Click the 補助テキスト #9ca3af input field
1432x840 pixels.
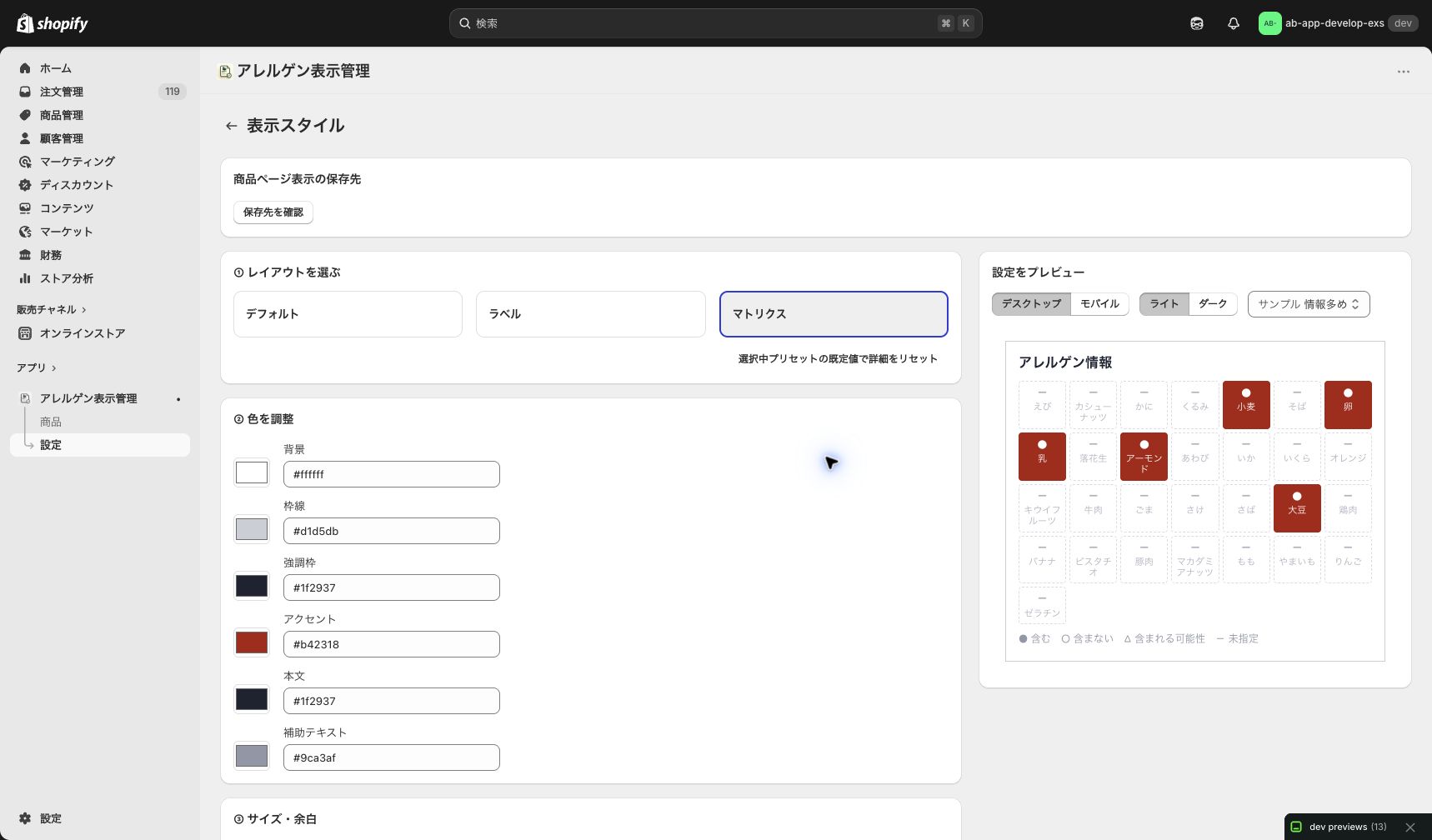[x=392, y=757]
